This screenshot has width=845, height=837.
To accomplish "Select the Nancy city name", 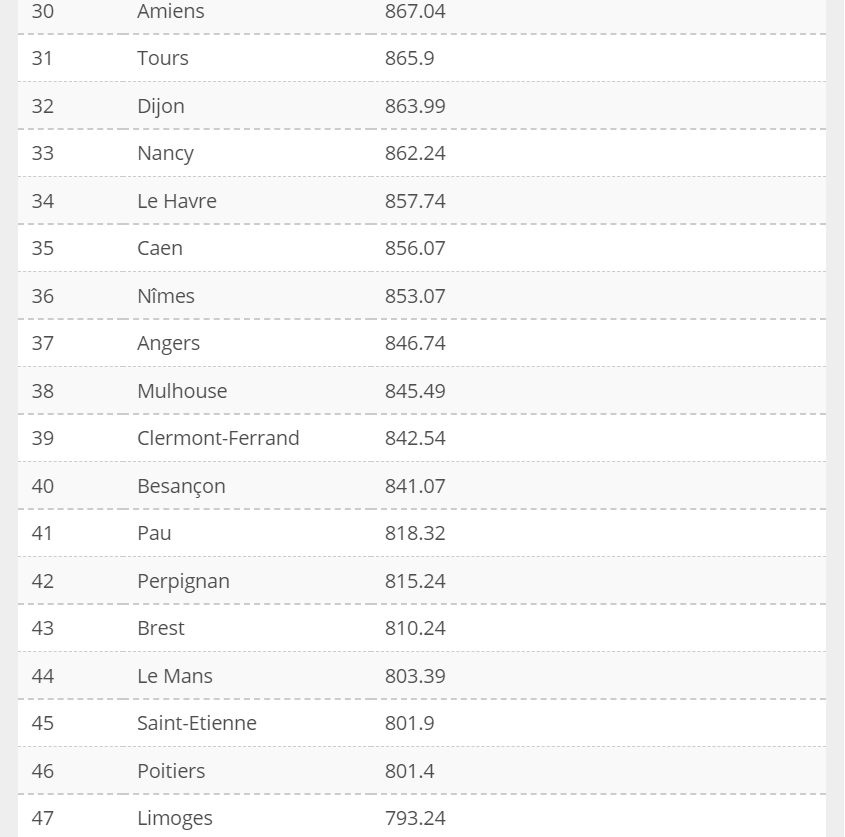I will 165,153.
